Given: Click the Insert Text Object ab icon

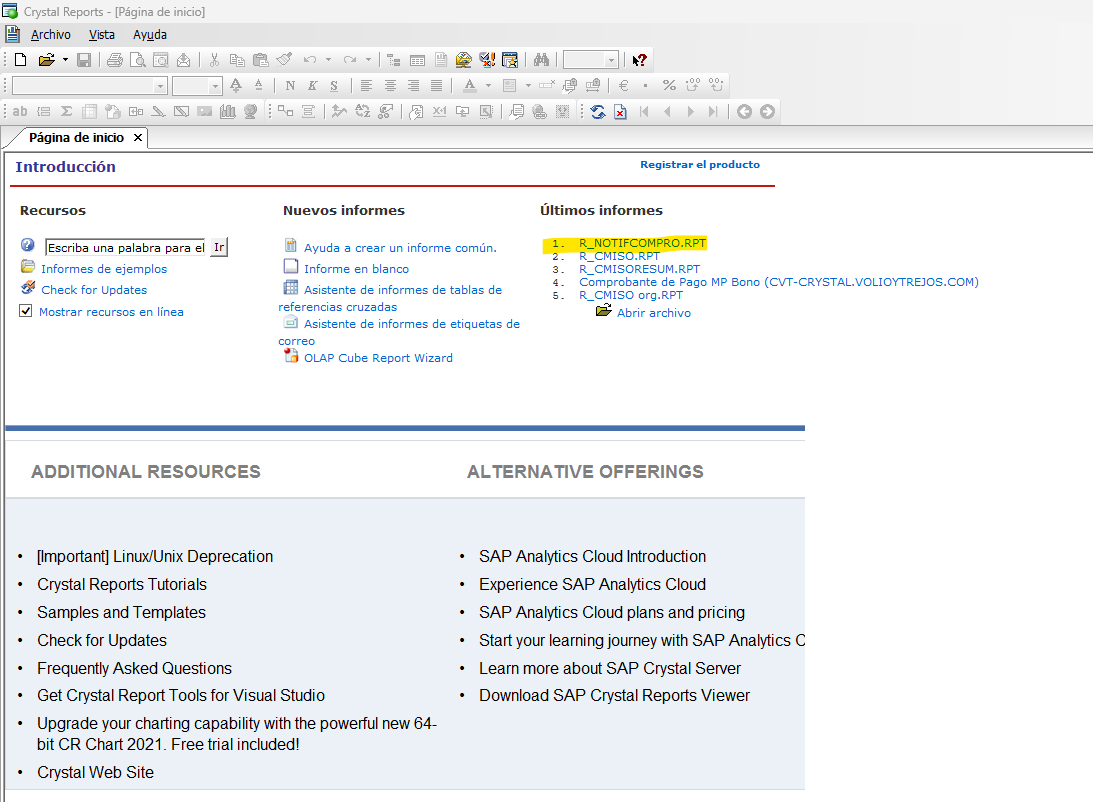Looking at the screenshot, I should pyautogui.click(x=20, y=111).
